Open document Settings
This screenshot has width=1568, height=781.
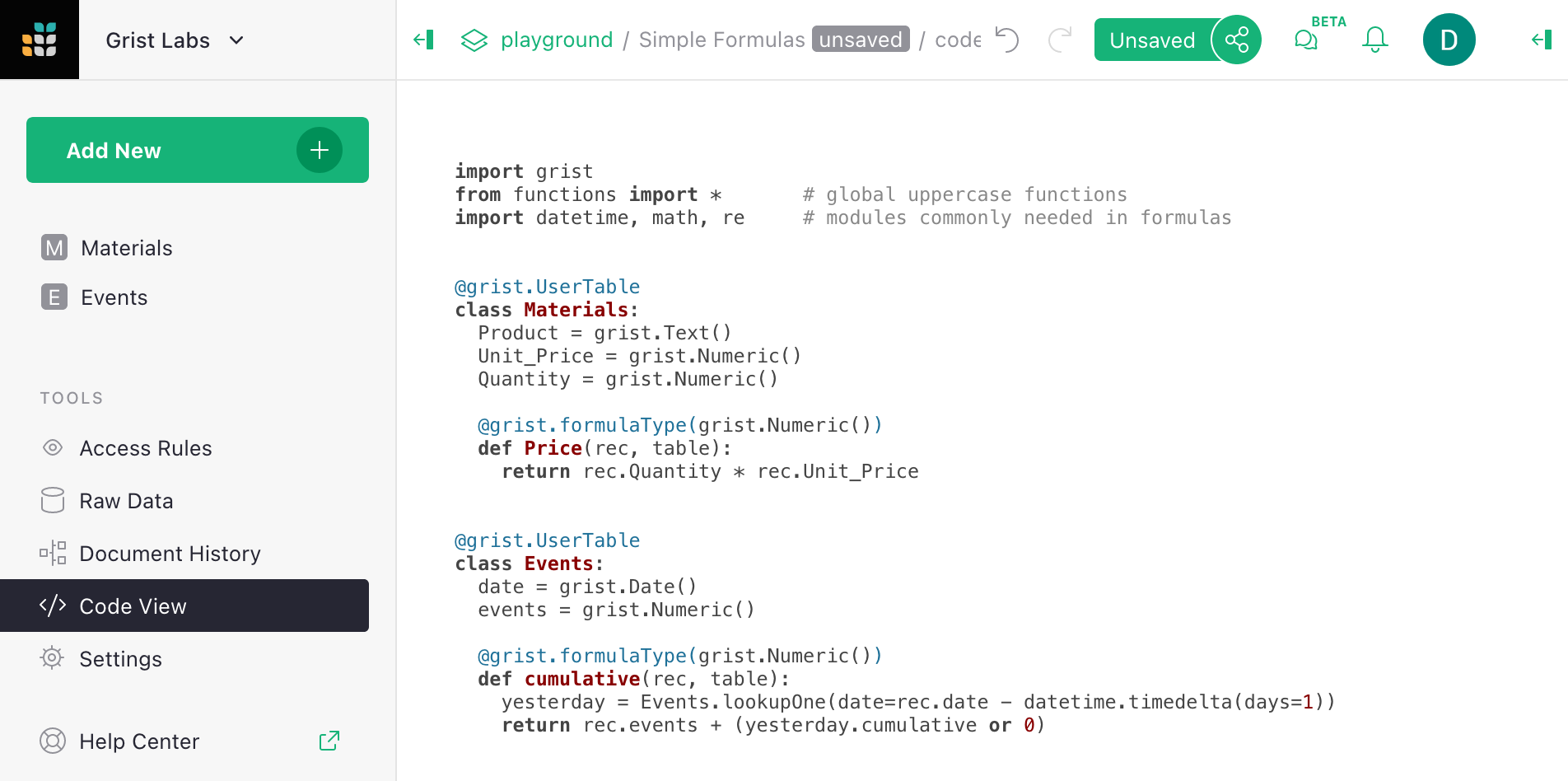coord(120,658)
